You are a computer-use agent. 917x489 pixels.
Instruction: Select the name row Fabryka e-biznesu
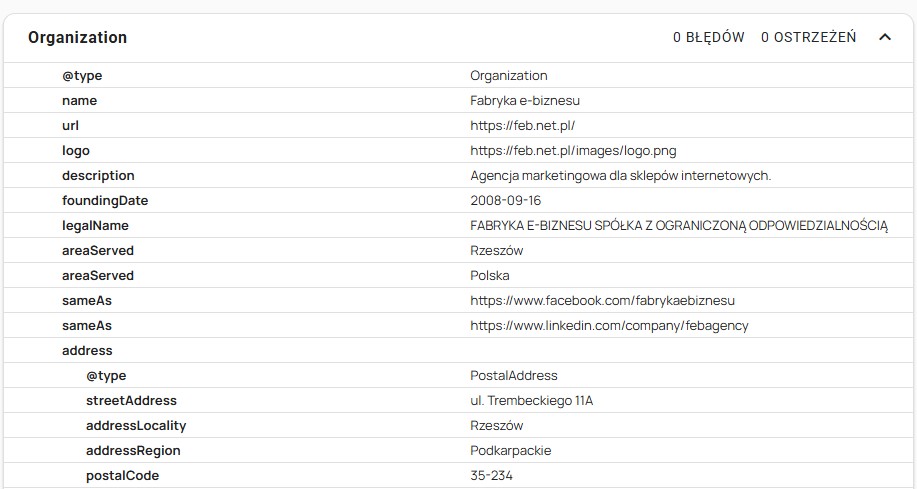point(525,101)
